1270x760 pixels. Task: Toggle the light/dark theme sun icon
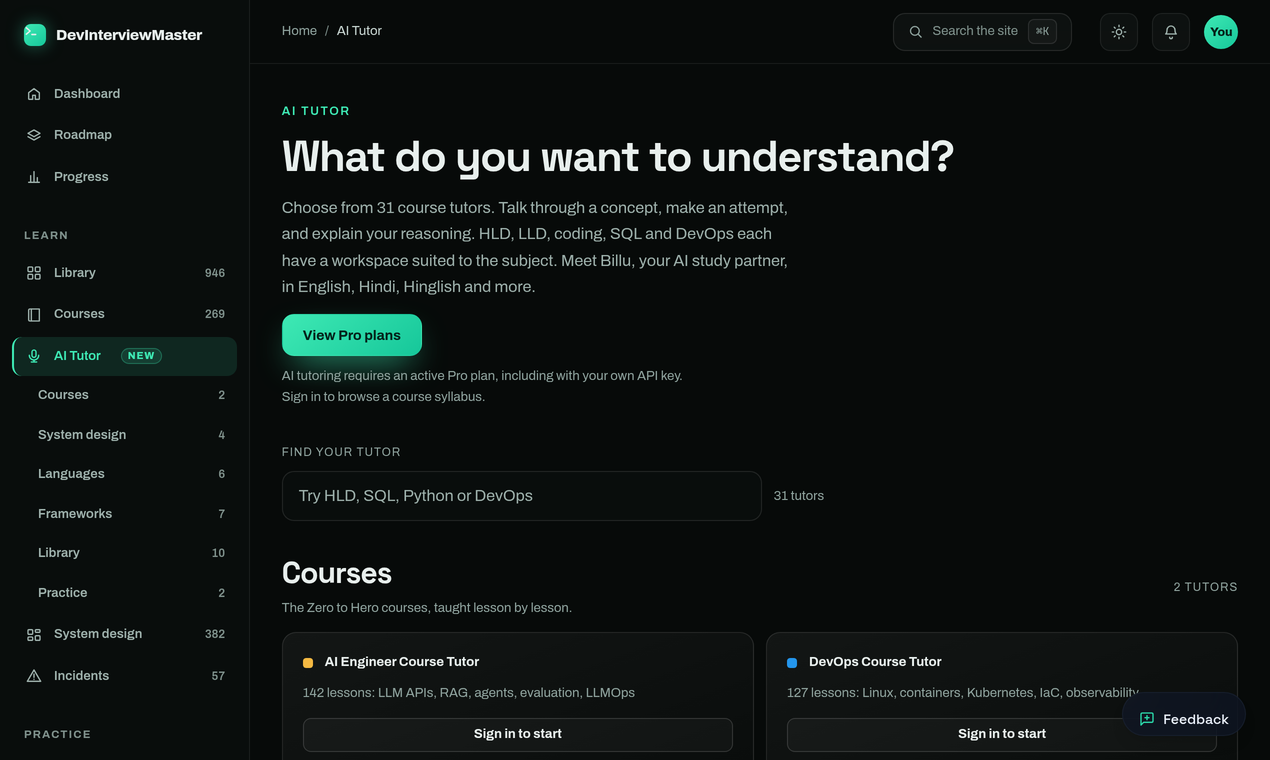click(x=1119, y=32)
